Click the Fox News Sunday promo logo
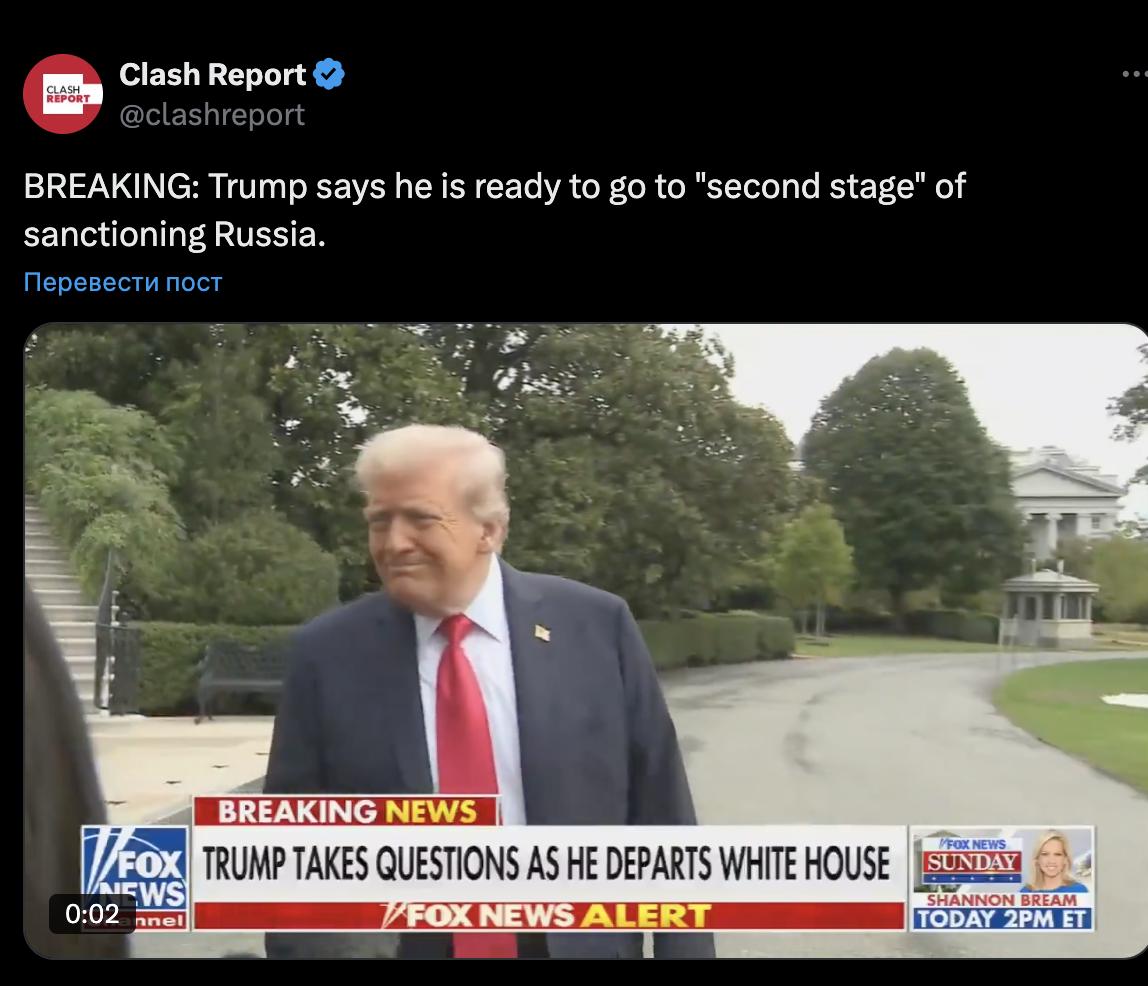1148x986 pixels. click(972, 858)
